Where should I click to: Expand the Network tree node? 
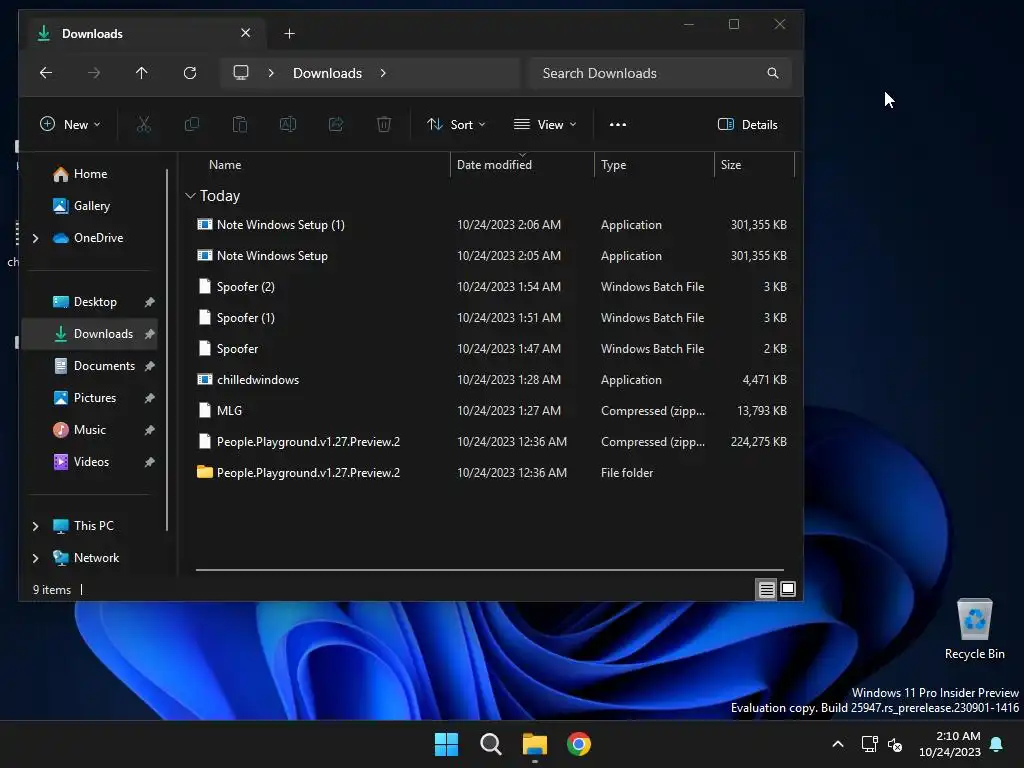[36, 558]
